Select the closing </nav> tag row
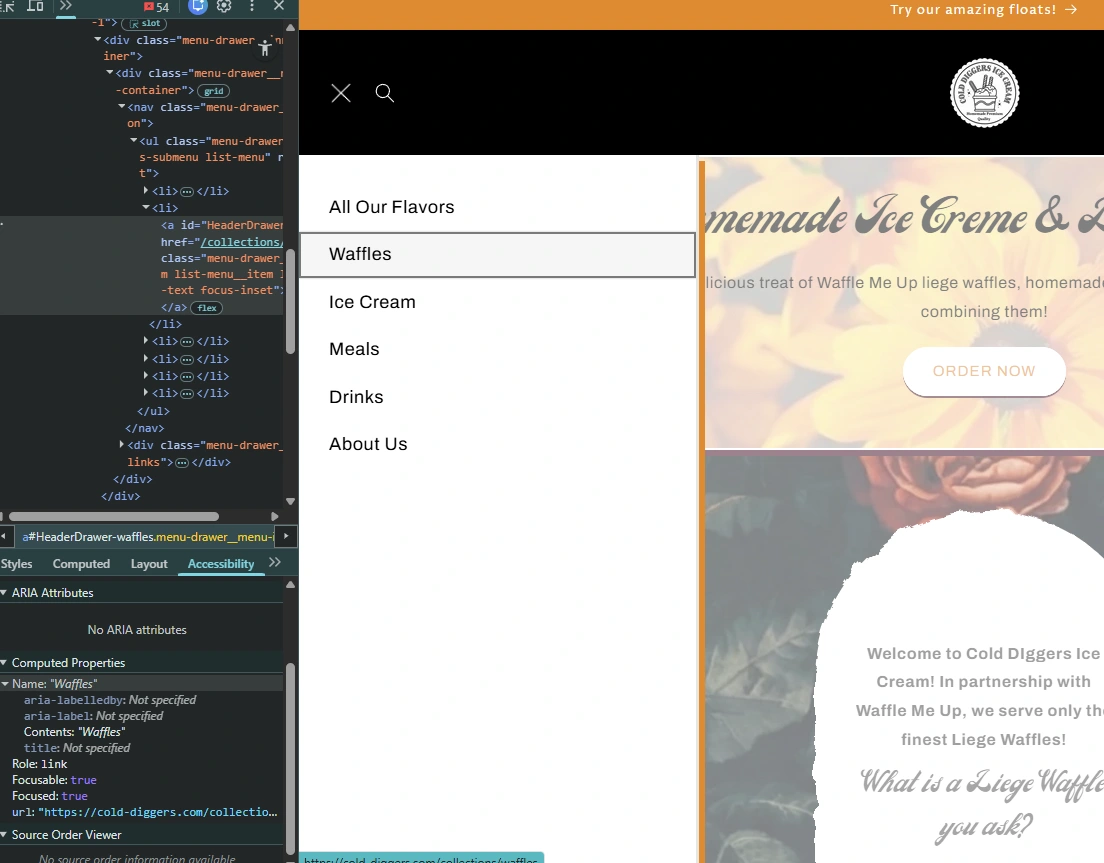 [x=144, y=428]
